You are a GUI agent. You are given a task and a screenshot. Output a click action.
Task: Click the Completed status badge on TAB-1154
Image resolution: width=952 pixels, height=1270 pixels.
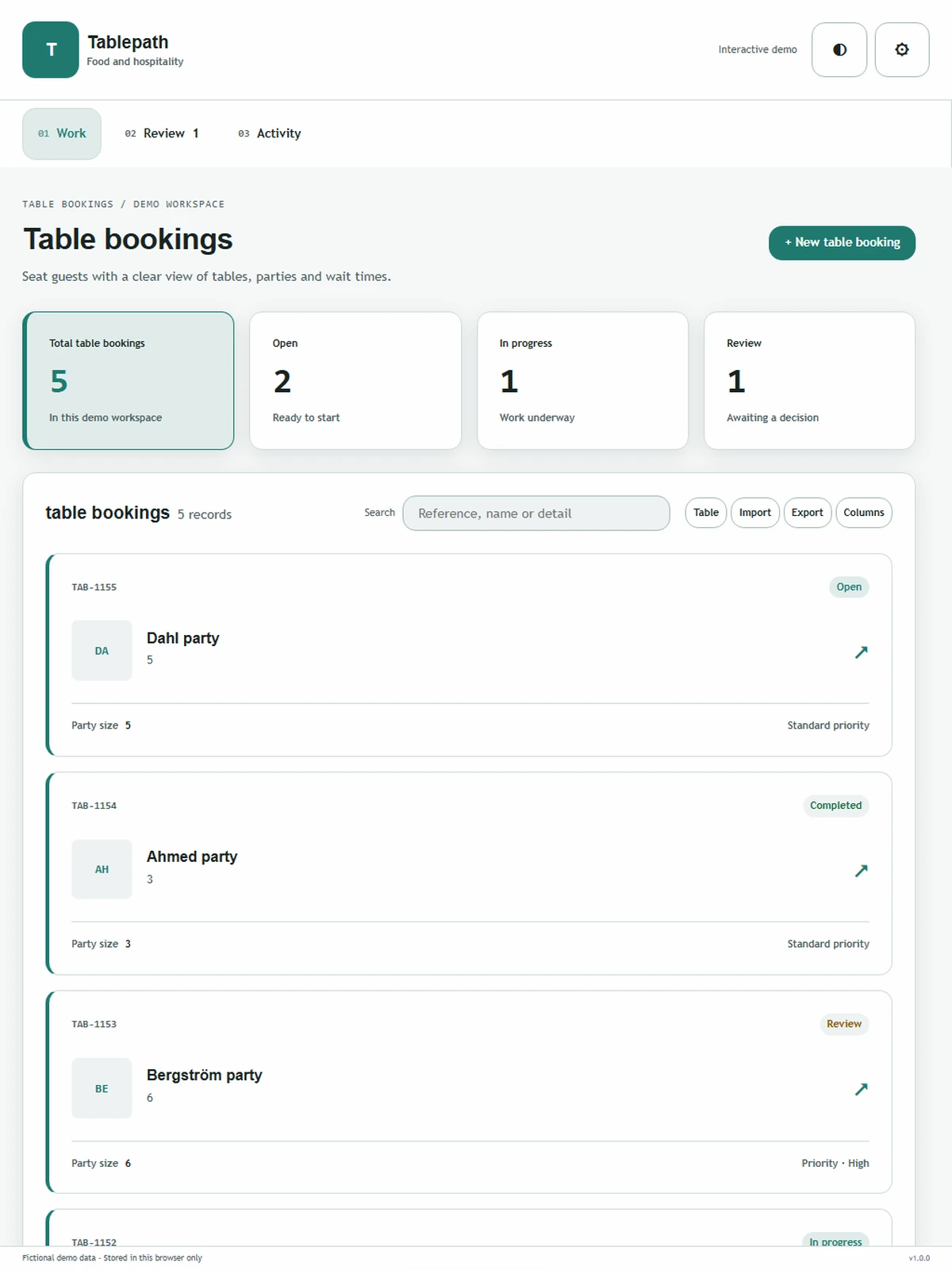click(836, 806)
